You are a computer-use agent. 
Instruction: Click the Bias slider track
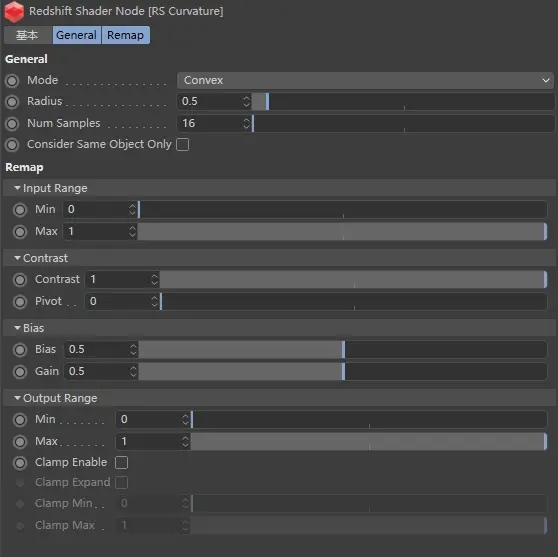point(343,350)
